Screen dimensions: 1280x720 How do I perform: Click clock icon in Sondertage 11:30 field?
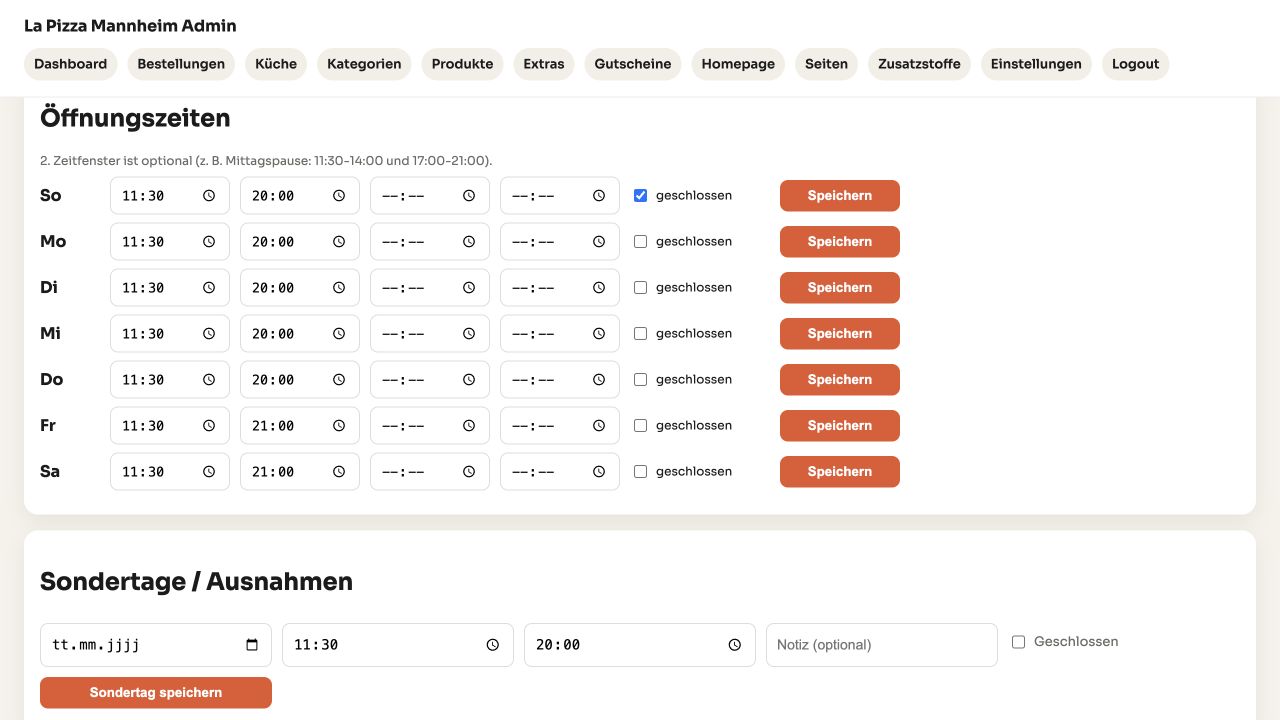(x=493, y=645)
